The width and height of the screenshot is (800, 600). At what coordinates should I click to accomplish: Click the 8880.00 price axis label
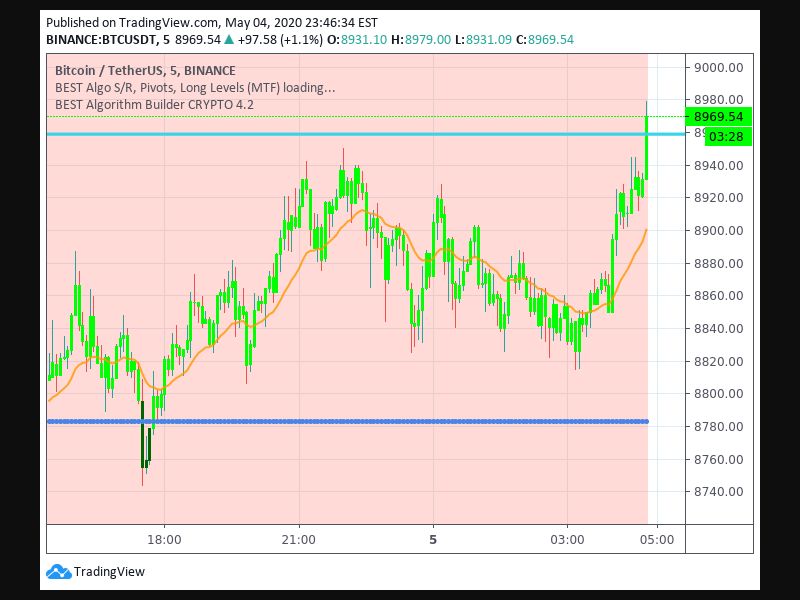pos(718,263)
